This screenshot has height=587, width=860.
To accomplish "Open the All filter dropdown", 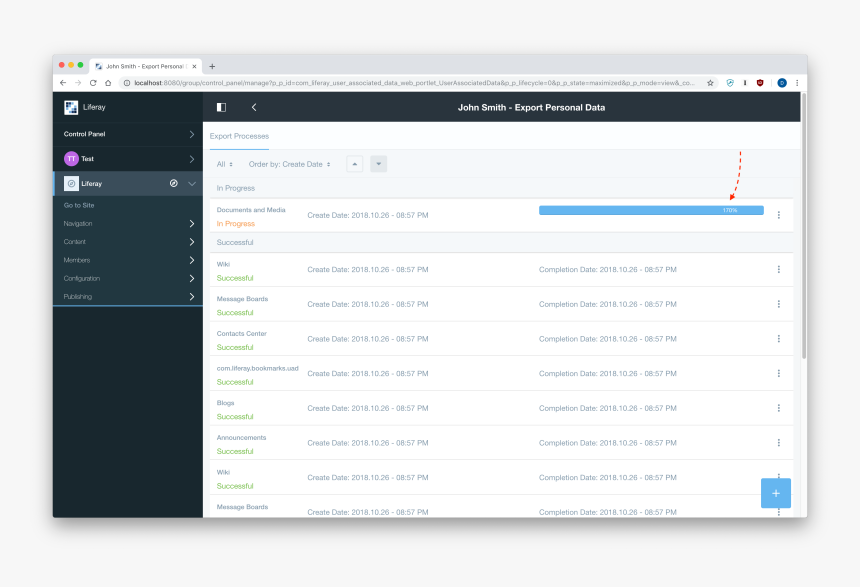I will pyautogui.click(x=225, y=164).
